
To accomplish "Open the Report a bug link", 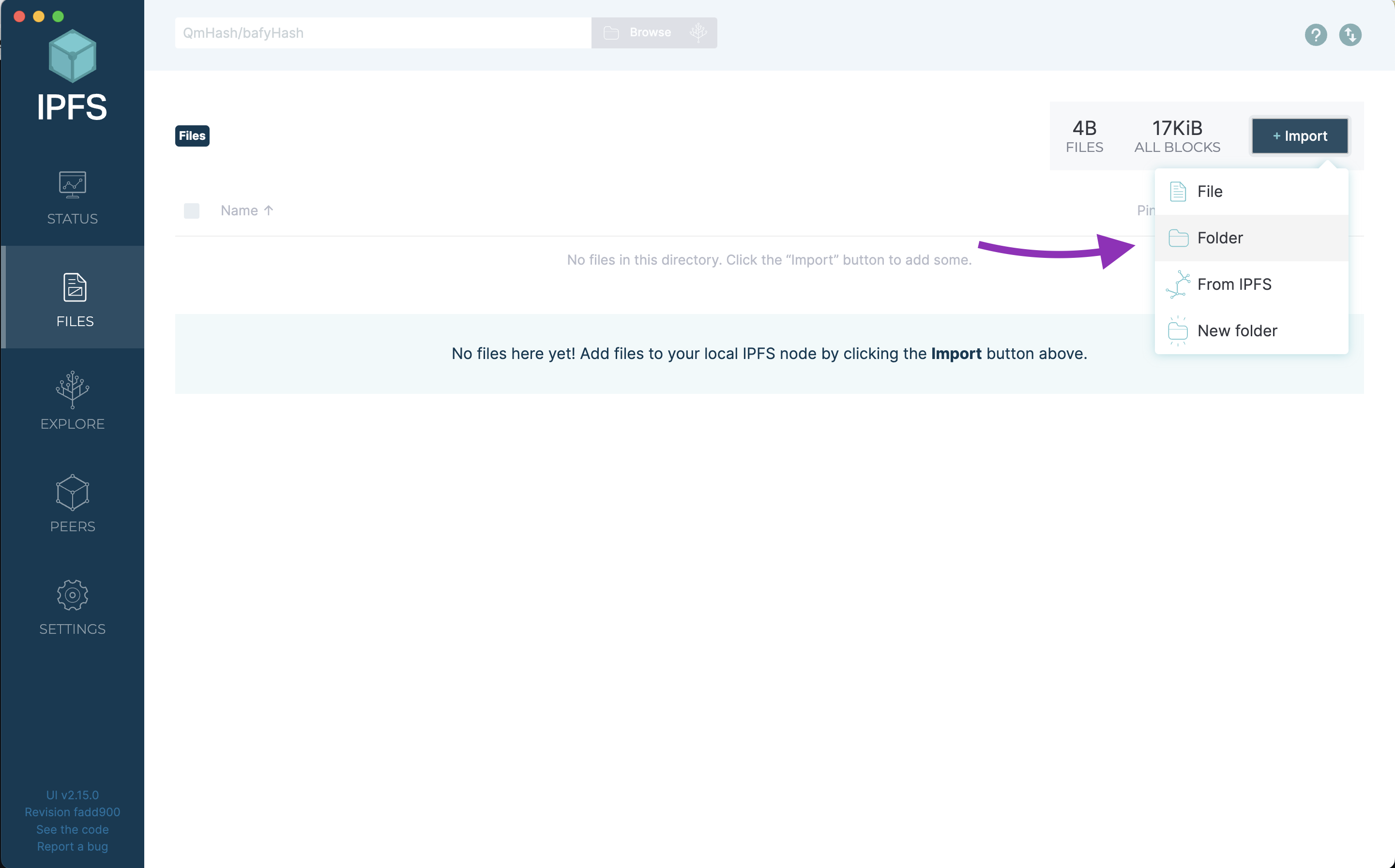I will (72, 847).
